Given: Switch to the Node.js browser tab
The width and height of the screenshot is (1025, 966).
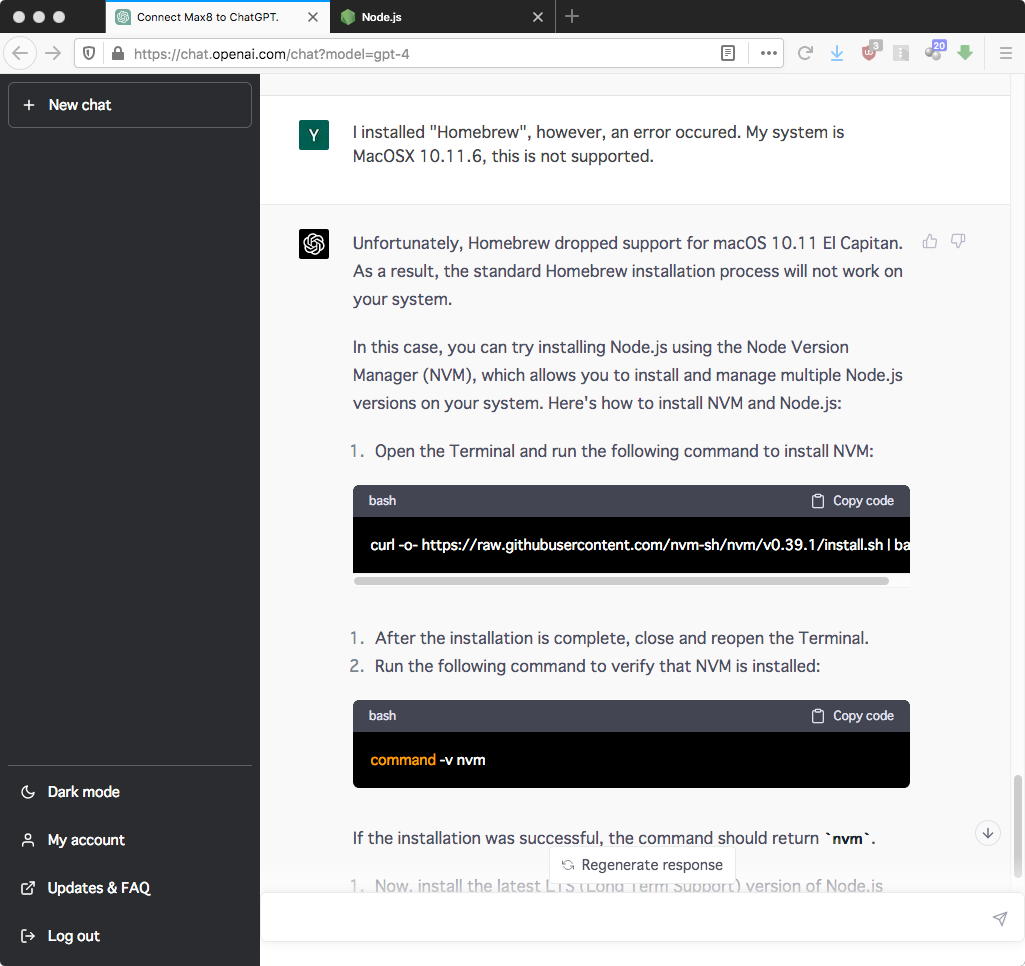Looking at the screenshot, I should click(x=443, y=17).
